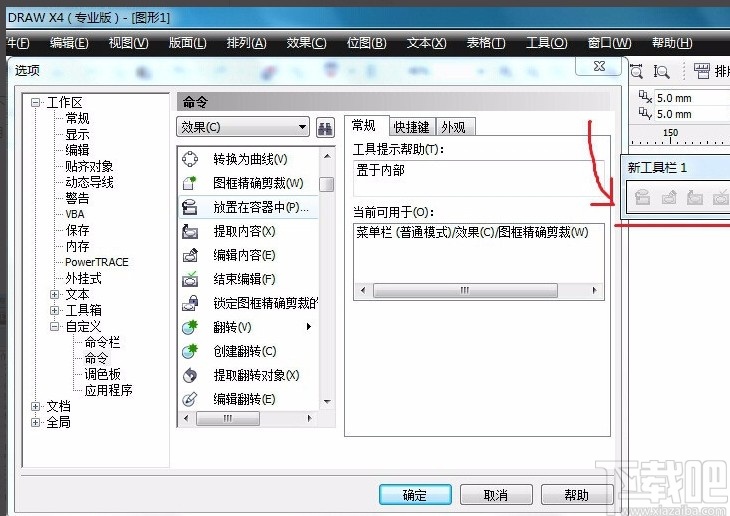Click the zoom icon in main toolbar

pyautogui.click(x=636, y=71)
